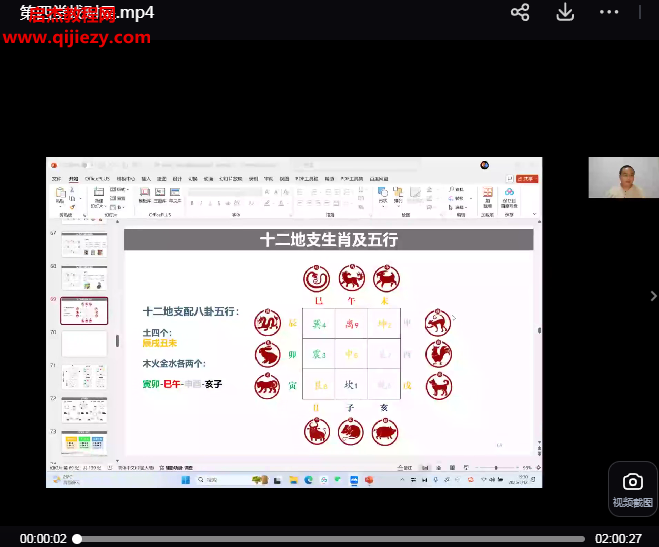Viewport: 659px width, 547px height.
Task: Select the rooster zodiac icon beside 酉
Action: [x=436, y=355]
